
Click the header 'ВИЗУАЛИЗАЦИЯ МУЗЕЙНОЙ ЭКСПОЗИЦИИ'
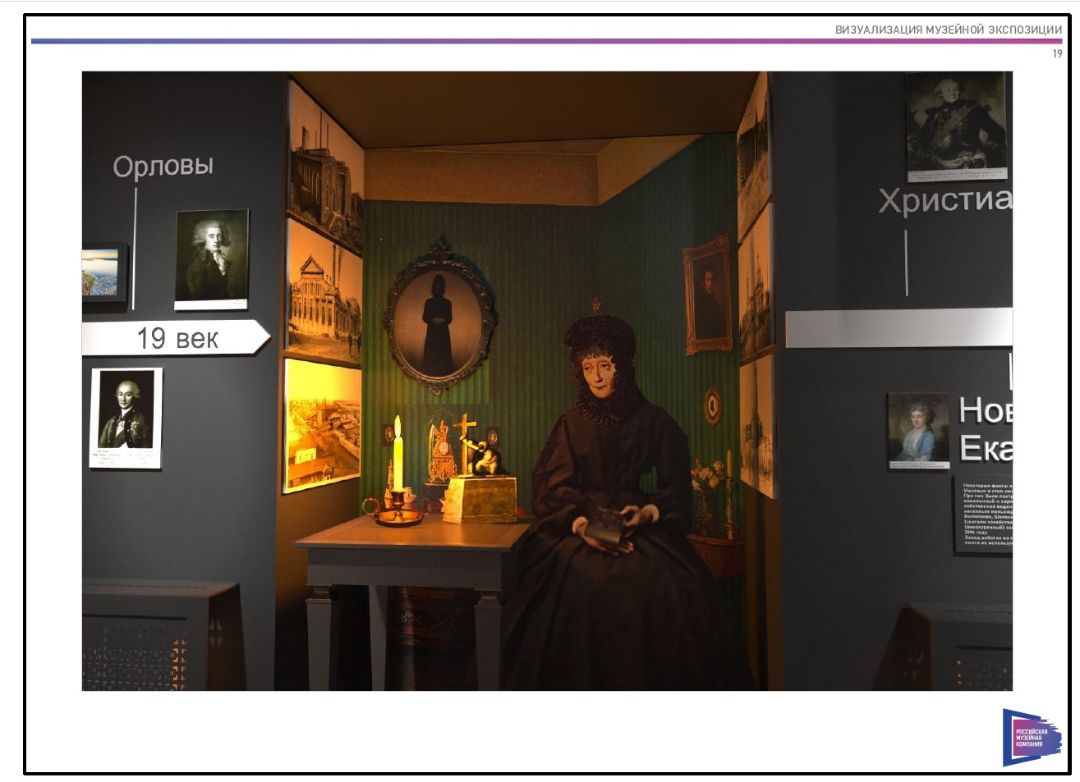[x=948, y=30]
